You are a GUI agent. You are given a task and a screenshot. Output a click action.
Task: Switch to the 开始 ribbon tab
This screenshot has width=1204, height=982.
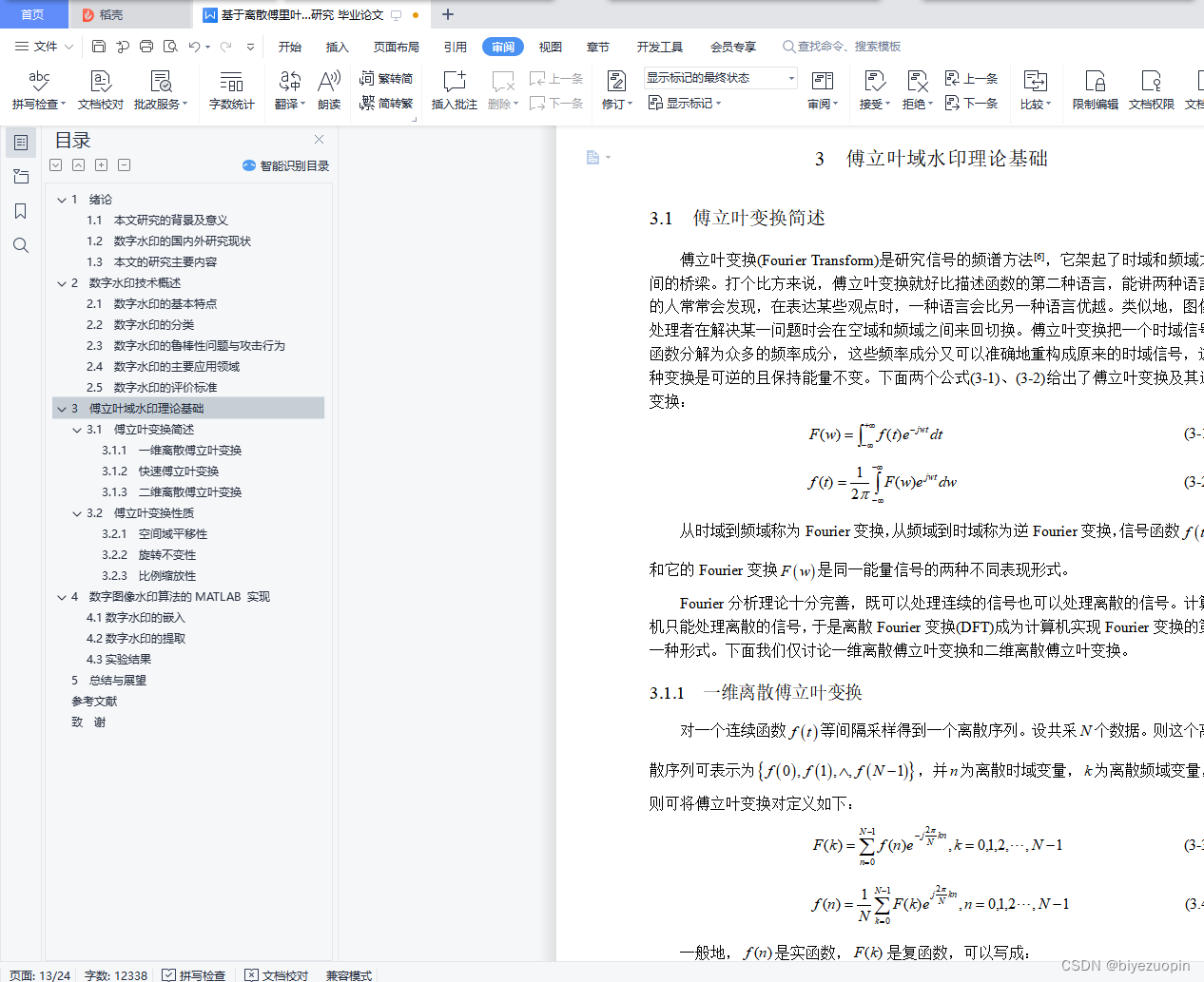[x=290, y=47]
